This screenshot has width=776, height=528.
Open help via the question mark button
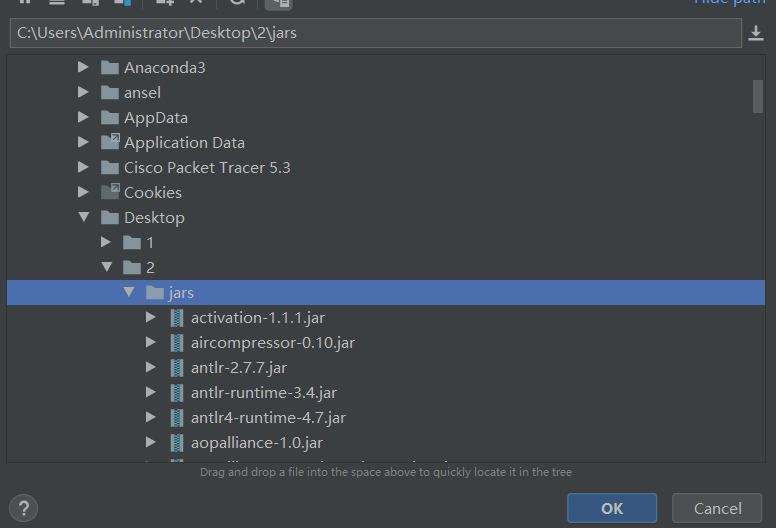click(x=23, y=508)
